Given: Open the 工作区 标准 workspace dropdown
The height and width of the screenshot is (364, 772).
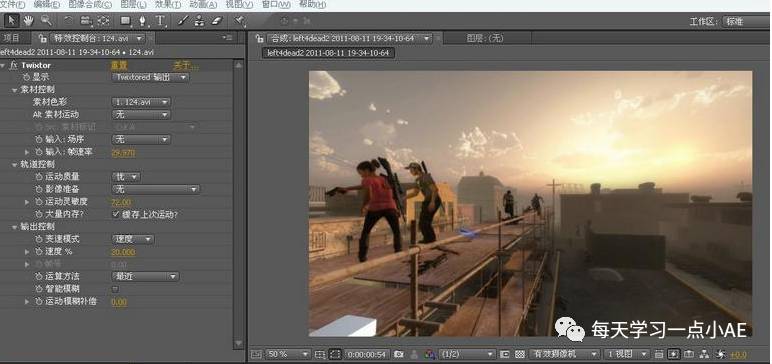Looking at the screenshot, I should click(745, 21).
